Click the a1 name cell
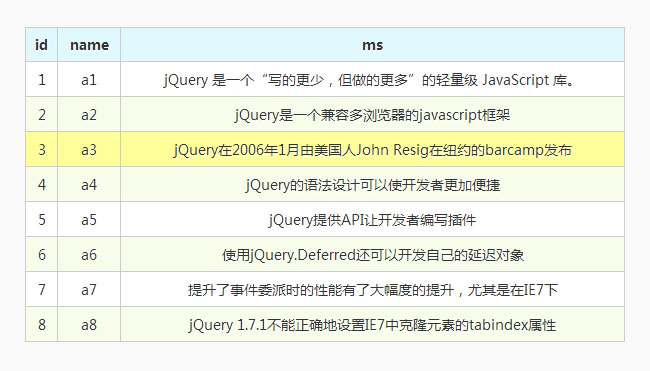This screenshot has width=650, height=371. pos(89,79)
